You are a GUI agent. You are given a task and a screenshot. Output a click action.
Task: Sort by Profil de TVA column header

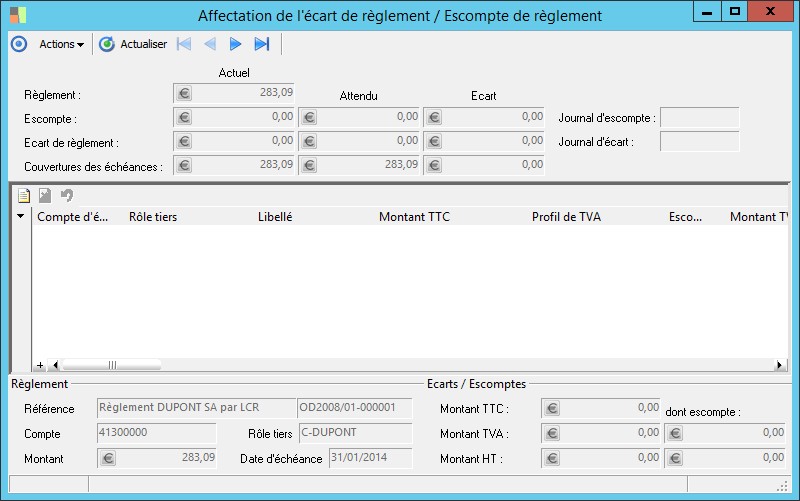[566, 217]
